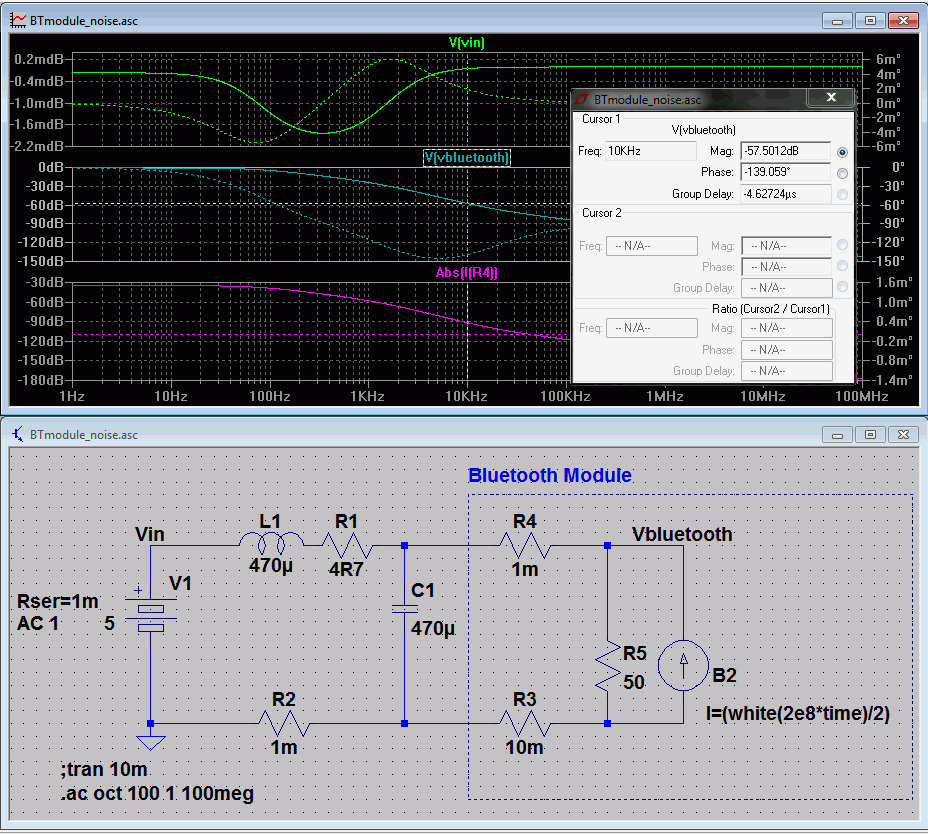Image resolution: width=928 pixels, height=834 pixels.
Task: Close the cursor readout dialog
Action: [831, 98]
